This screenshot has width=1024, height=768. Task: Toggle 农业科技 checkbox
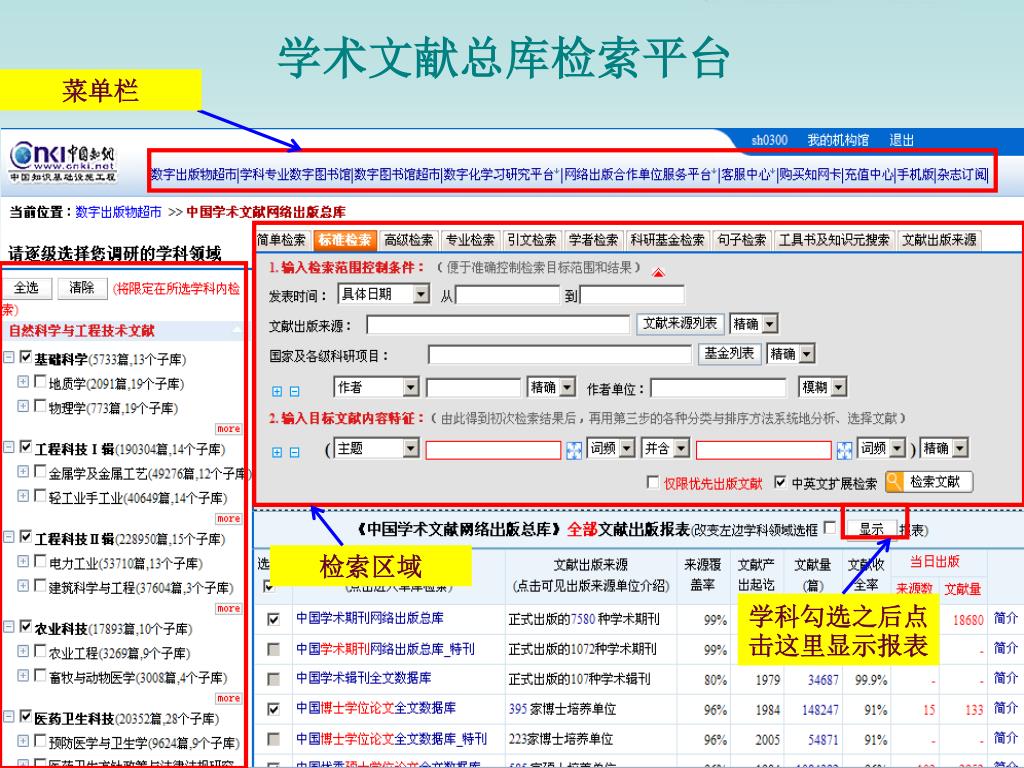coord(25,626)
